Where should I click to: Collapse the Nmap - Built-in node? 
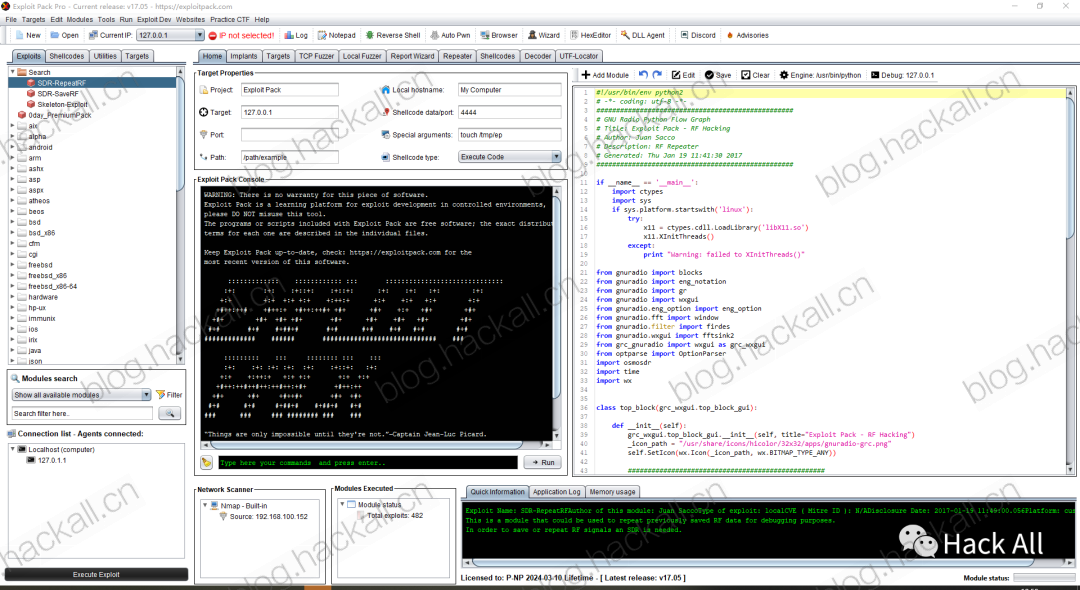205,505
